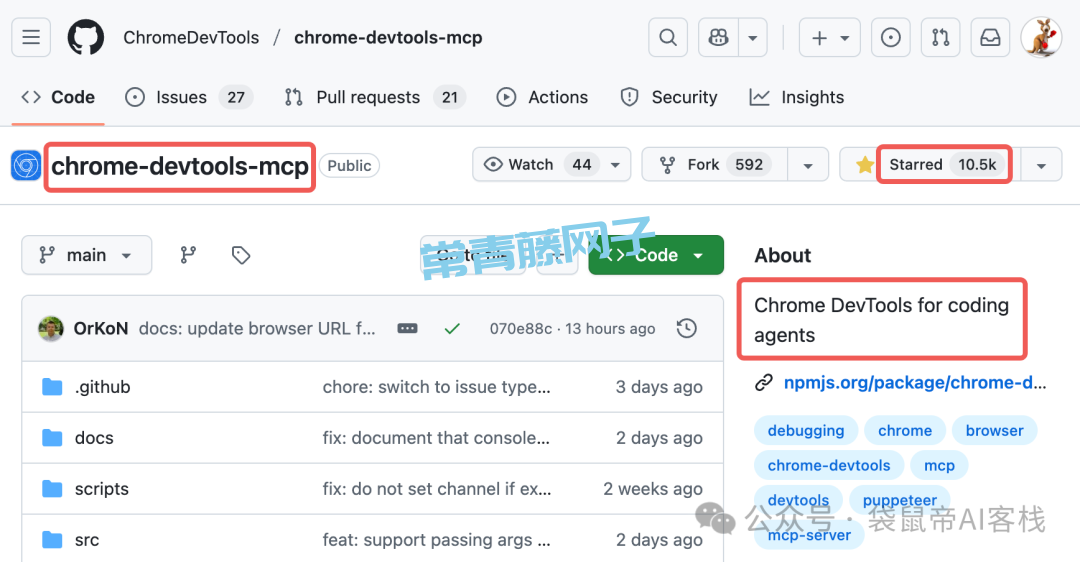Open the hamburger navigation menu

tap(31, 38)
